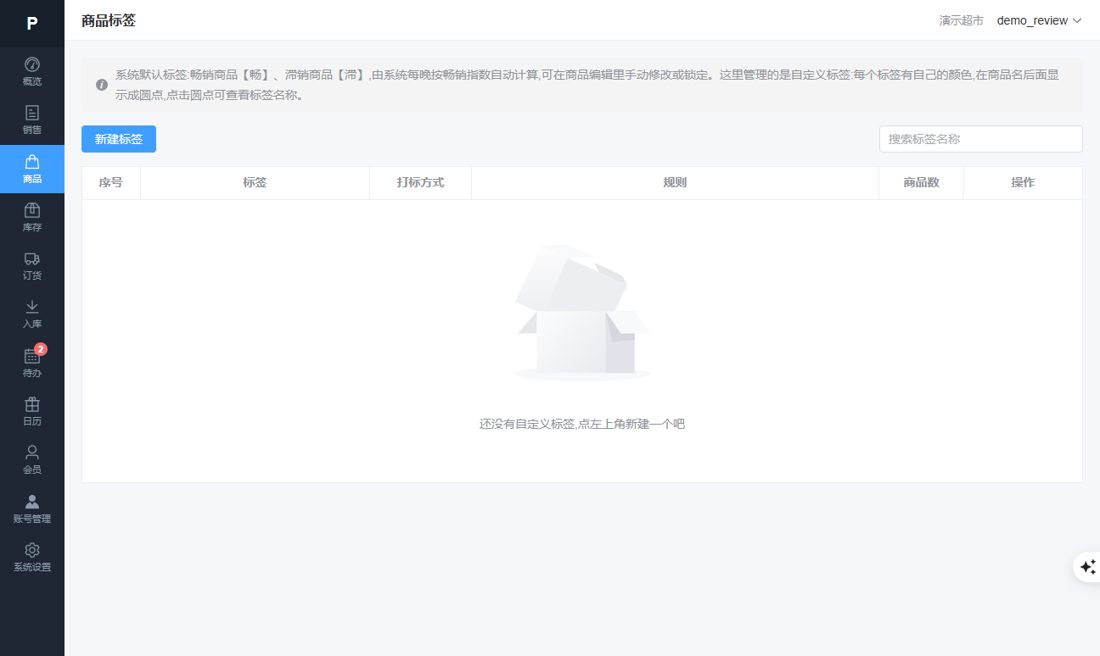Click the info icon in the notice banner
Image resolution: width=1100 pixels, height=656 pixels.
[102, 84]
